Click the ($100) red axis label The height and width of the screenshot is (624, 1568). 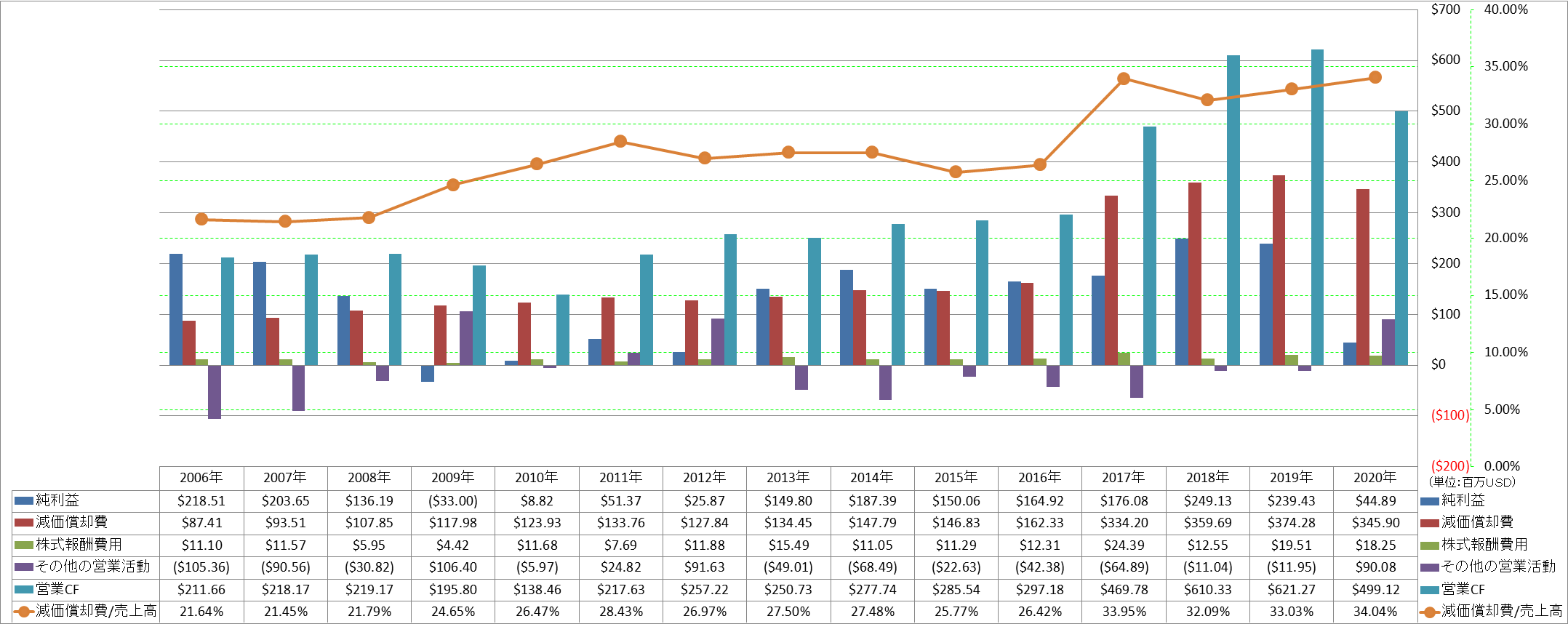(x=1450, y=415)
